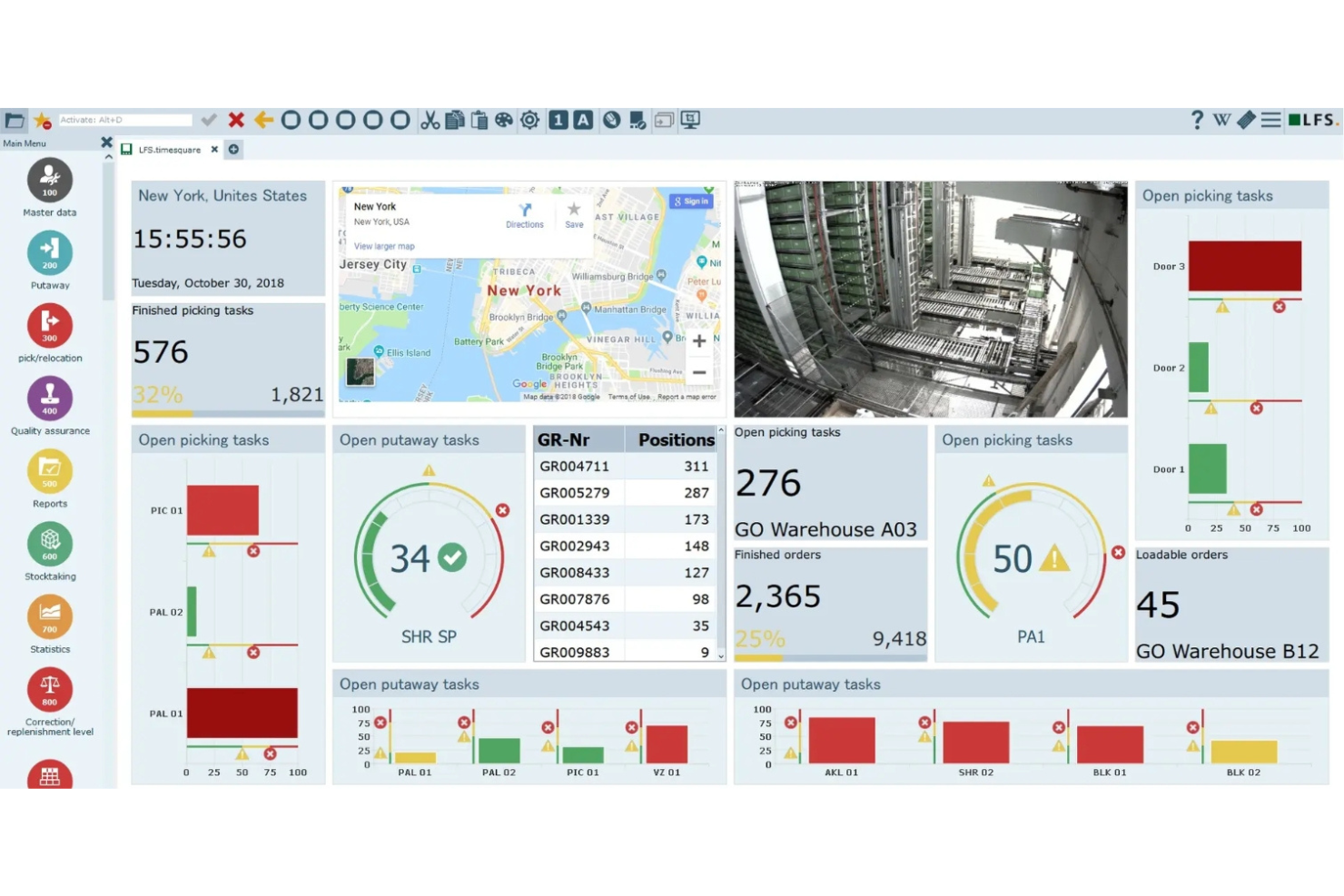Select the Putaway icon in the sidebar
Viewport: 1344px width, 896px height.
[49, 251]
